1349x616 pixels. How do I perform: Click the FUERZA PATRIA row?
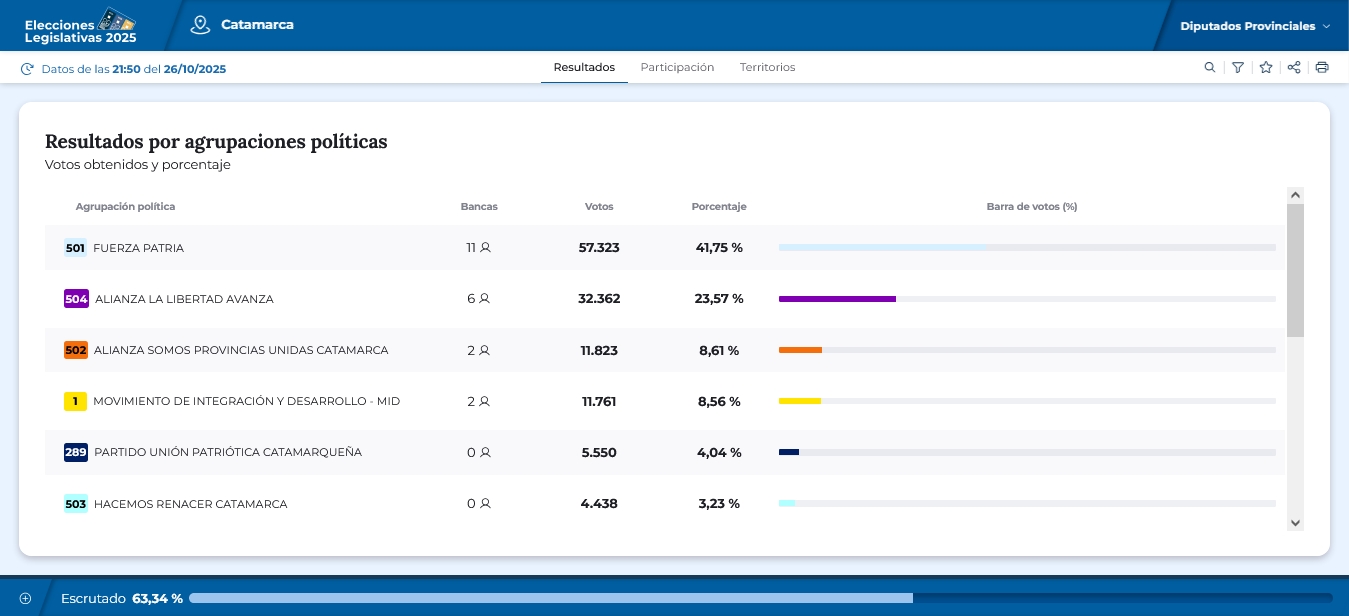pos(138,248)
